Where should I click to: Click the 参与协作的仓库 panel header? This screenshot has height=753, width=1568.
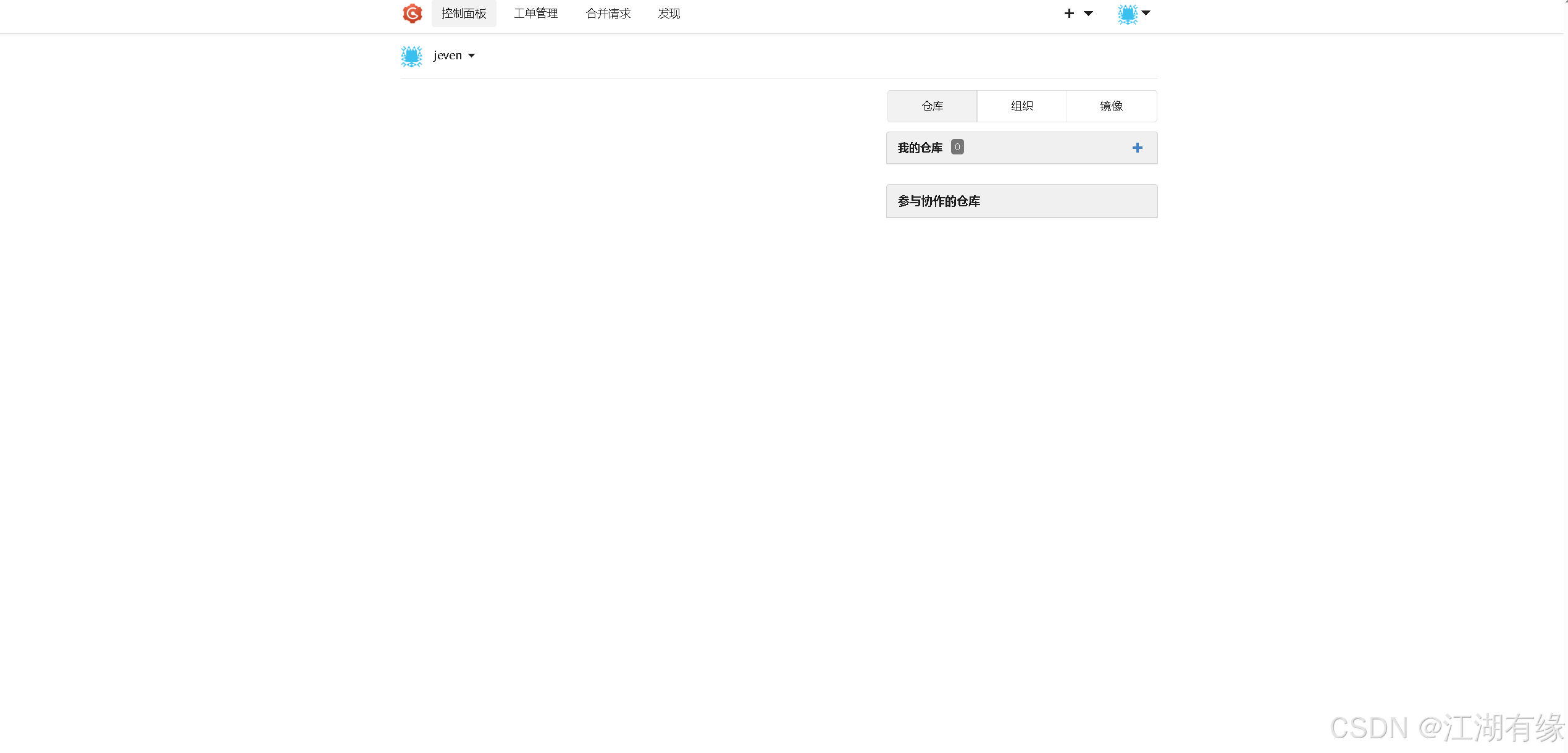pos(939,201)
